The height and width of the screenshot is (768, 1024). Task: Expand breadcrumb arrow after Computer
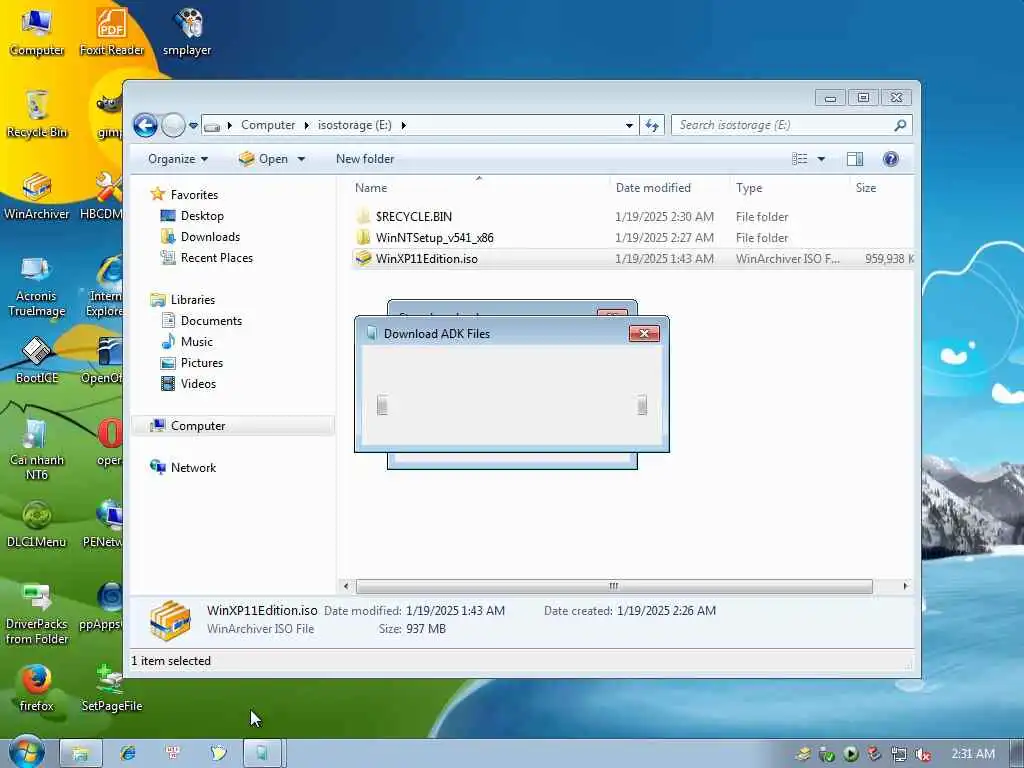point(306,125)
